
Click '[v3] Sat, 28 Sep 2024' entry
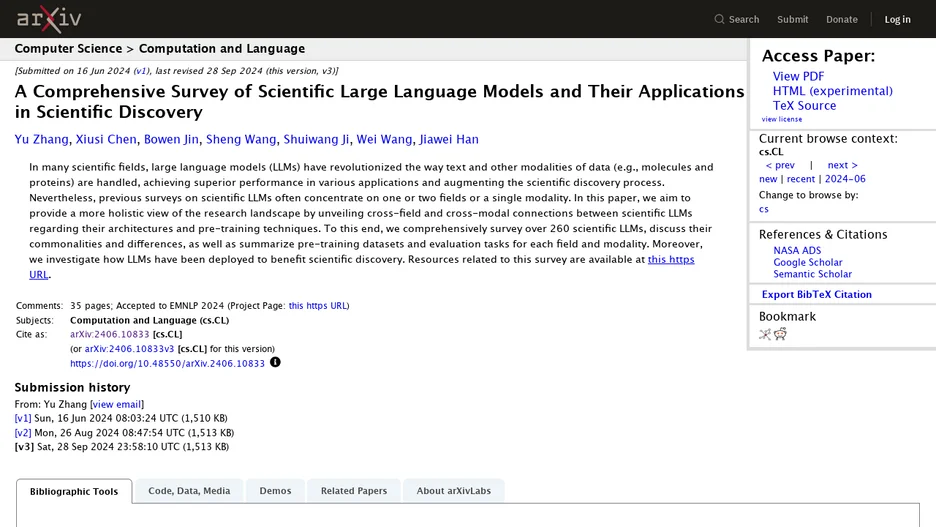click(121, 447)
